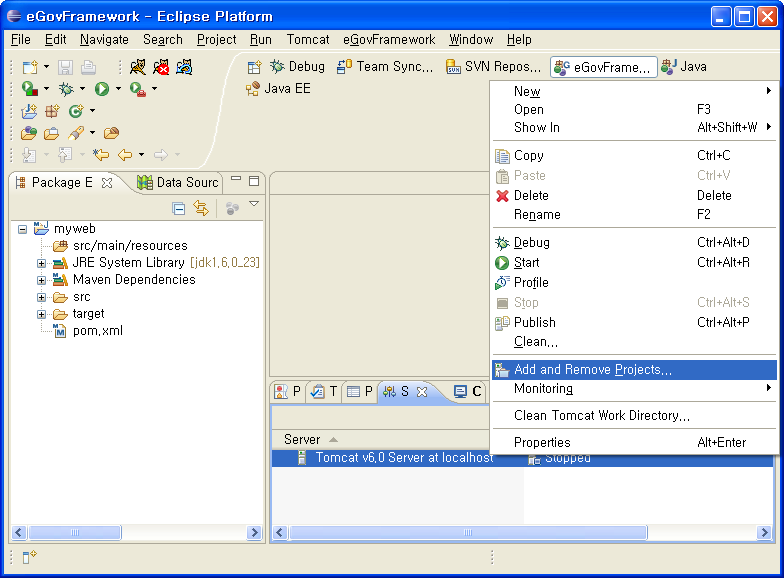Click the Save toolbar icon
784x578 pixels.
click(66, 67)
